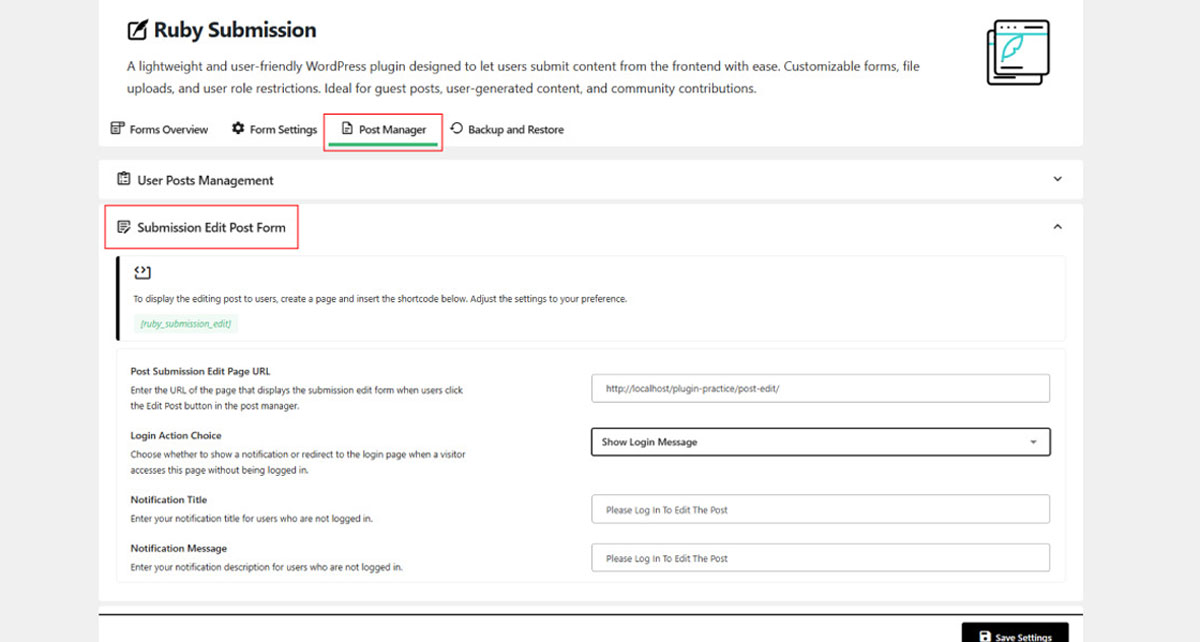Click the Post Manager document icon

(347, 129)
